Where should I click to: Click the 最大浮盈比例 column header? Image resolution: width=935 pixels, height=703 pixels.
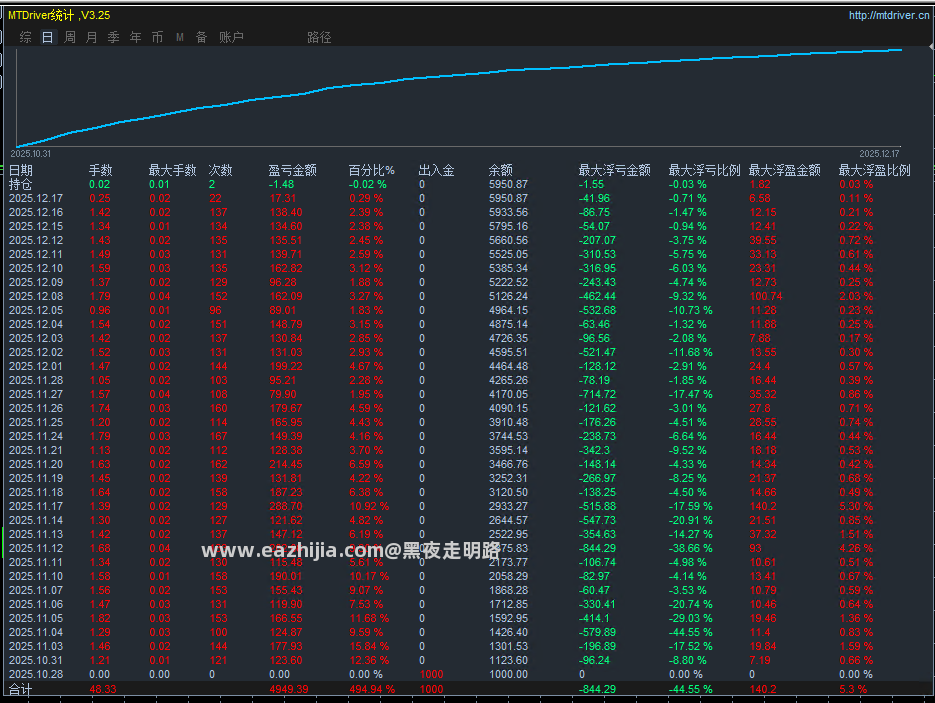(874, 170)
